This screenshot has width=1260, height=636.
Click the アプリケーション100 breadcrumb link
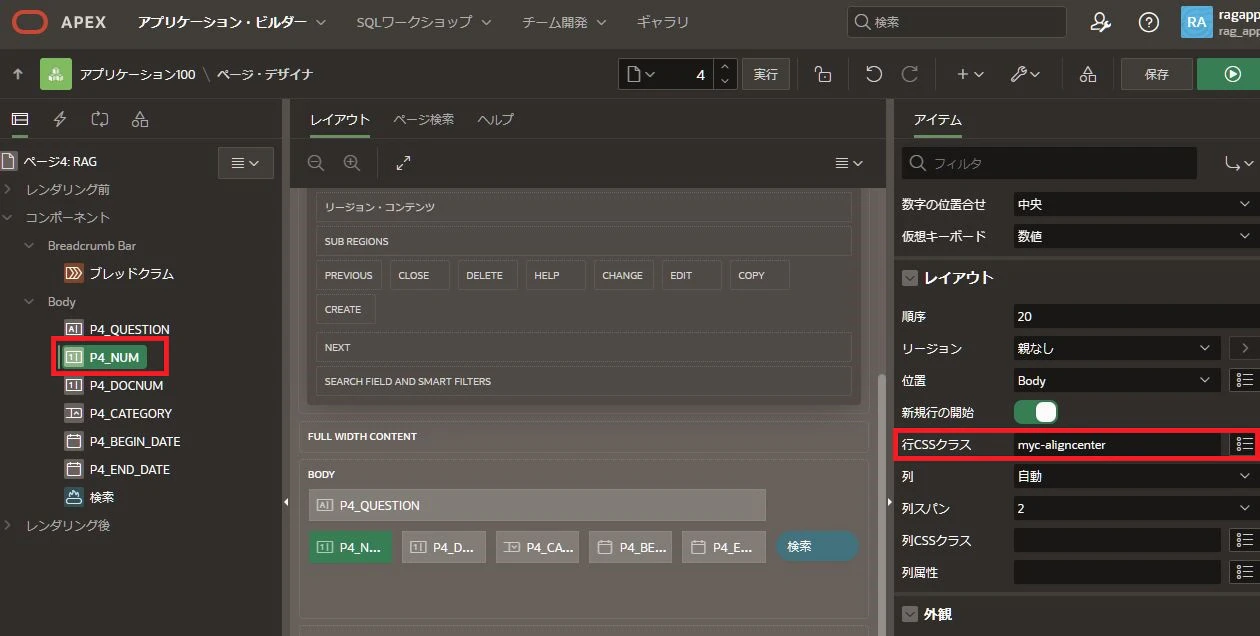pos(137,74)
